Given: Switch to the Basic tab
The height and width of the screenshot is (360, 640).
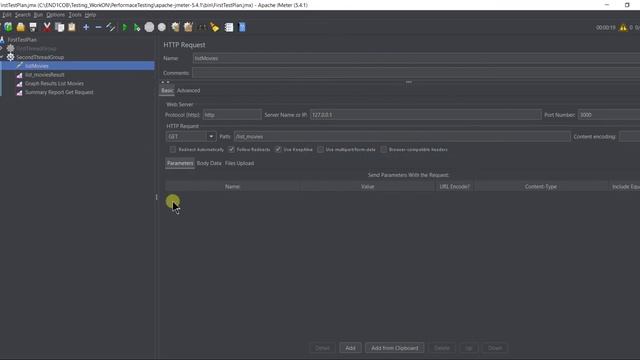Looking at the screenshot, I should pyautogui.click(x=167, y=91).
